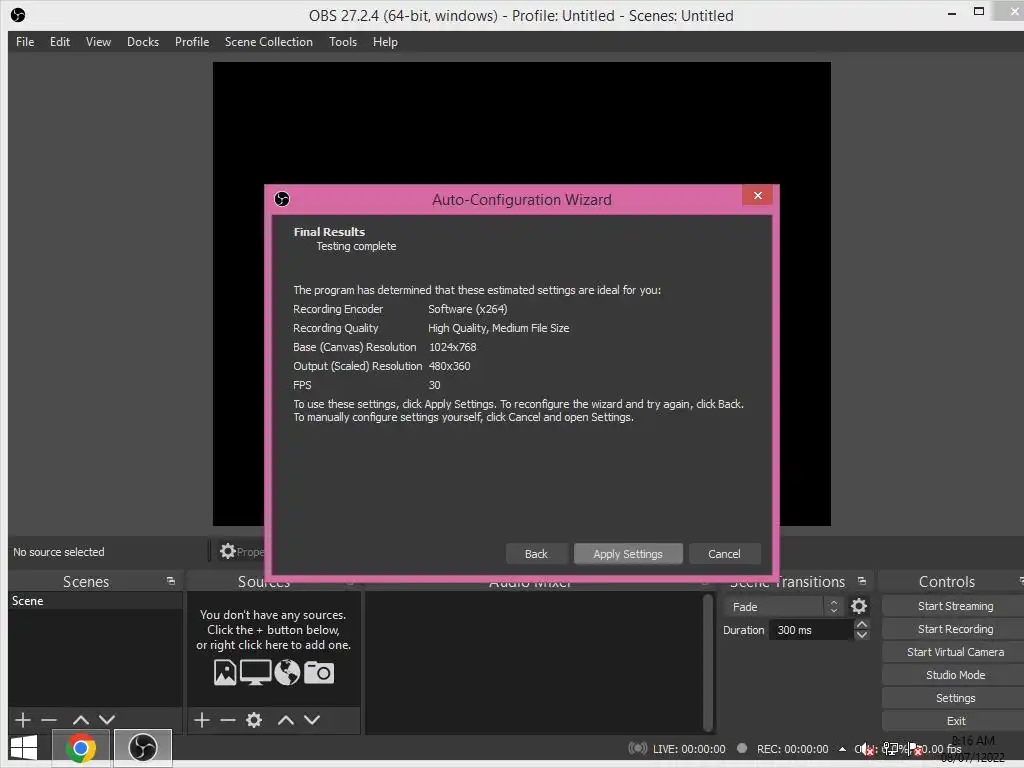Viewport: 1024px width, 768px height.
Task: Click the OBS logo in the wizard title bar
Action: [x=282, y=199]
